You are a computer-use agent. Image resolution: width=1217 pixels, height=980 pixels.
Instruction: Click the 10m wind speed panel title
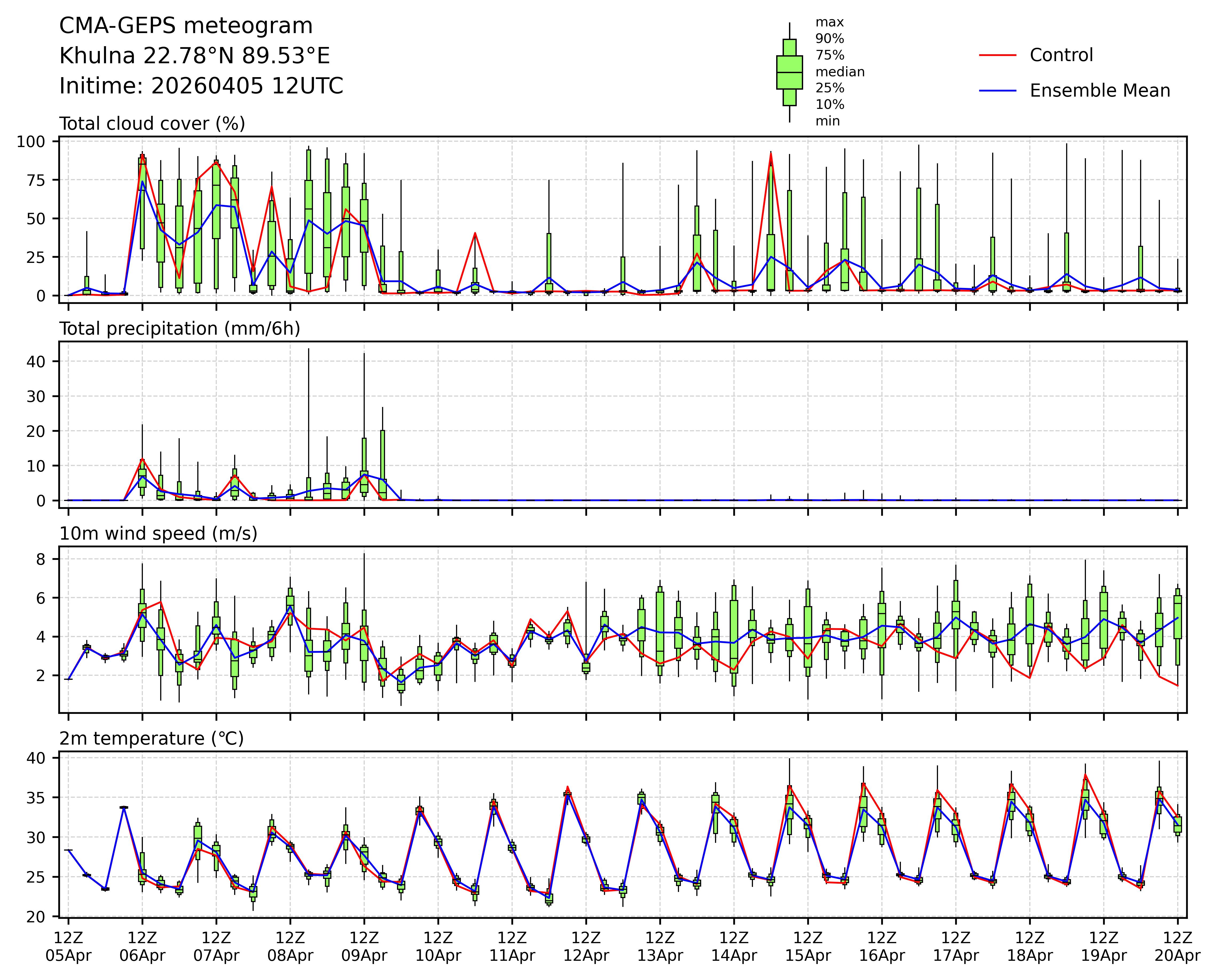(158, 534)
